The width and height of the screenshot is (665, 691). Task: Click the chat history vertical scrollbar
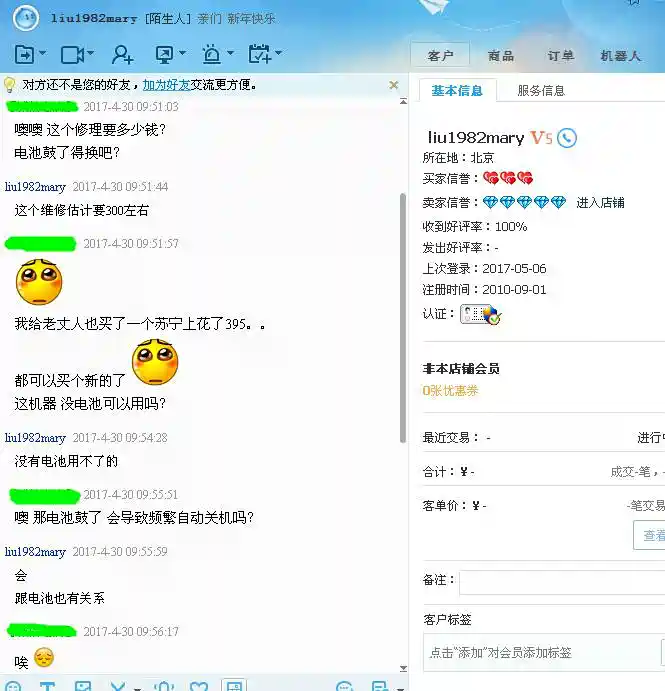(403, 300)
